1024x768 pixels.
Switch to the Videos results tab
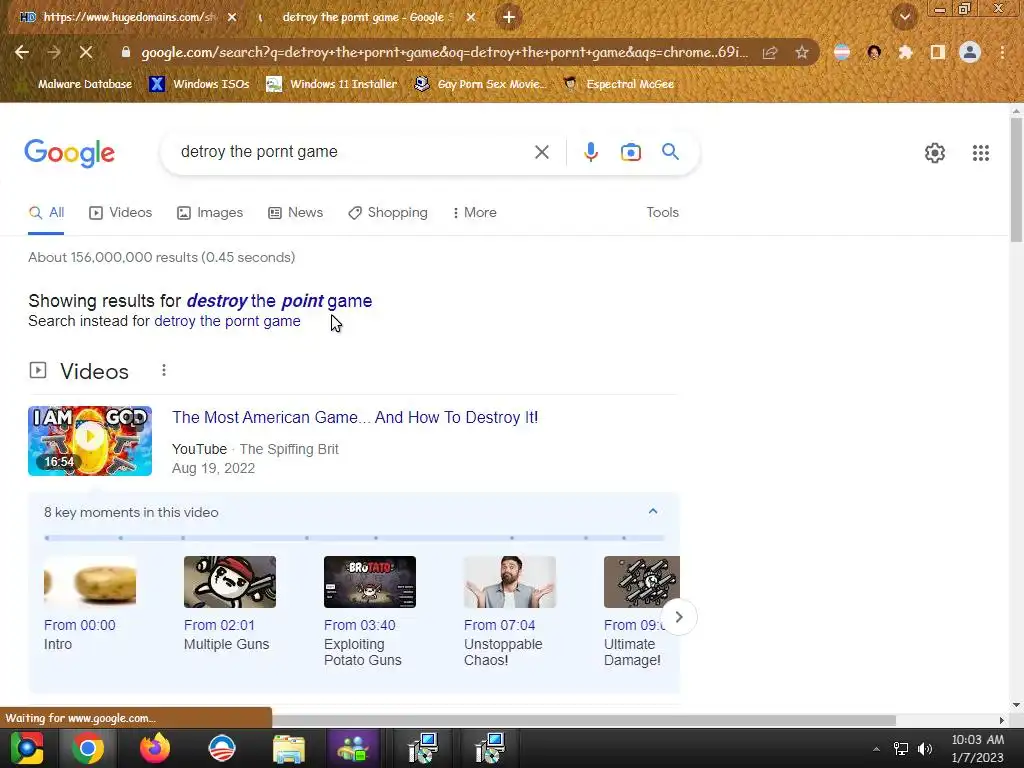click(x=120, y=212)
